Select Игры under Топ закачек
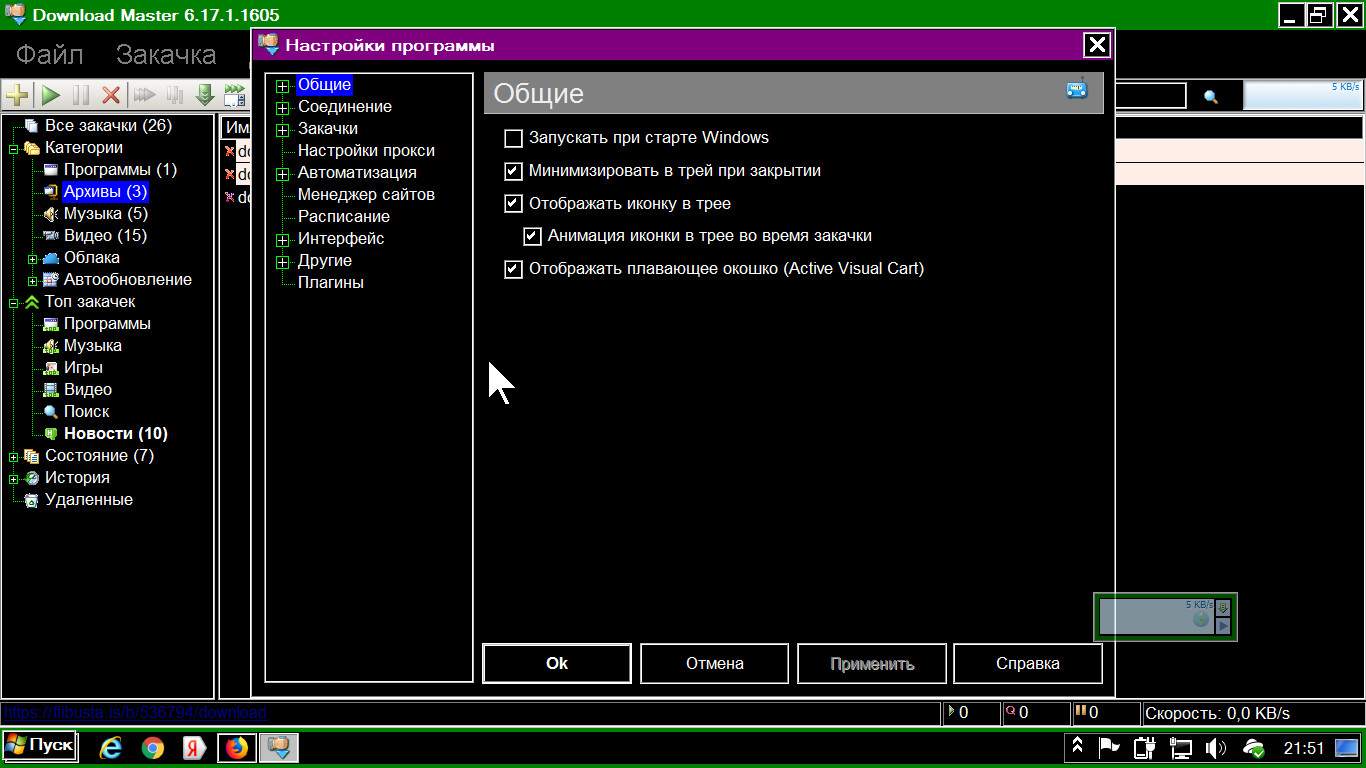Screen dimensions: 1366x768 click(83, 368)
